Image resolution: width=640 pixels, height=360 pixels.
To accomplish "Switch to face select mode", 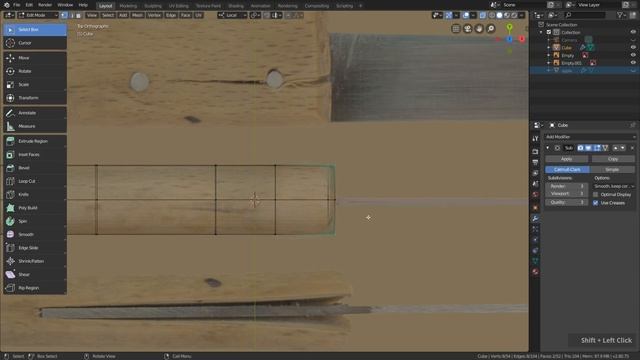I will [x=78, y=15].
